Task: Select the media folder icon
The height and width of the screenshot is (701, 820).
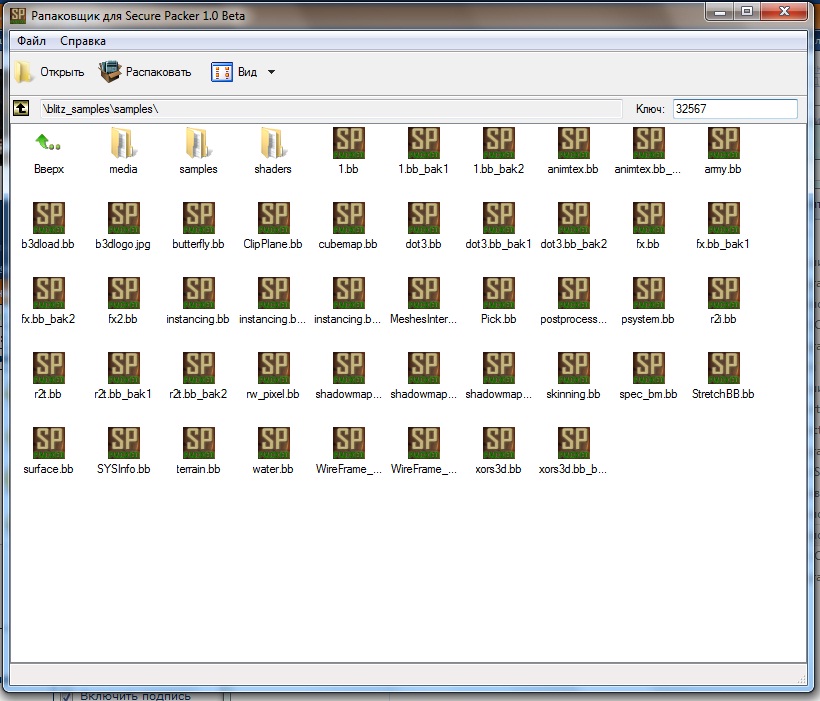Action: point(123,143)
